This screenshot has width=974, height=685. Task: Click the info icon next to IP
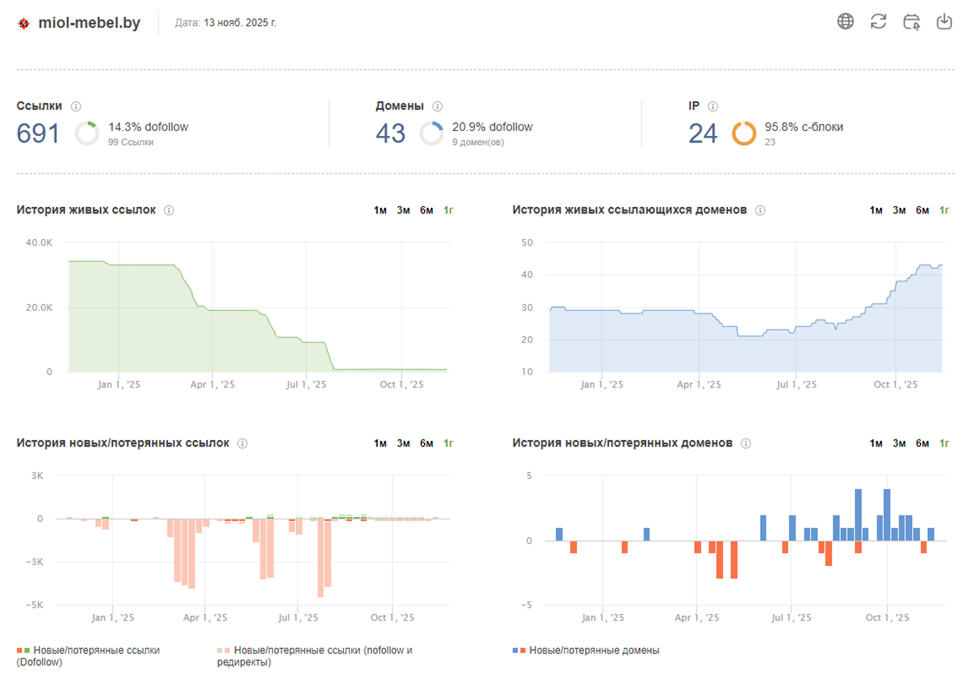pos(713,106)
